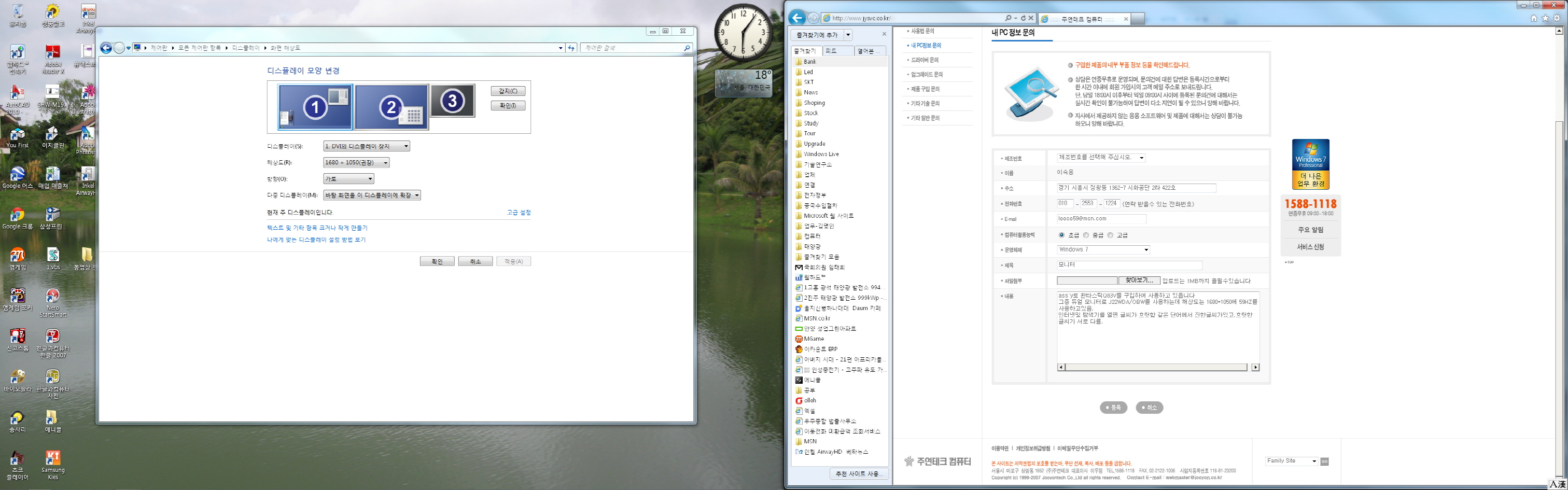This screenshot has width=1568, height=490.
Task: Open the 드라이버 문의 side menu item
Action: click(x=925, y=60)
